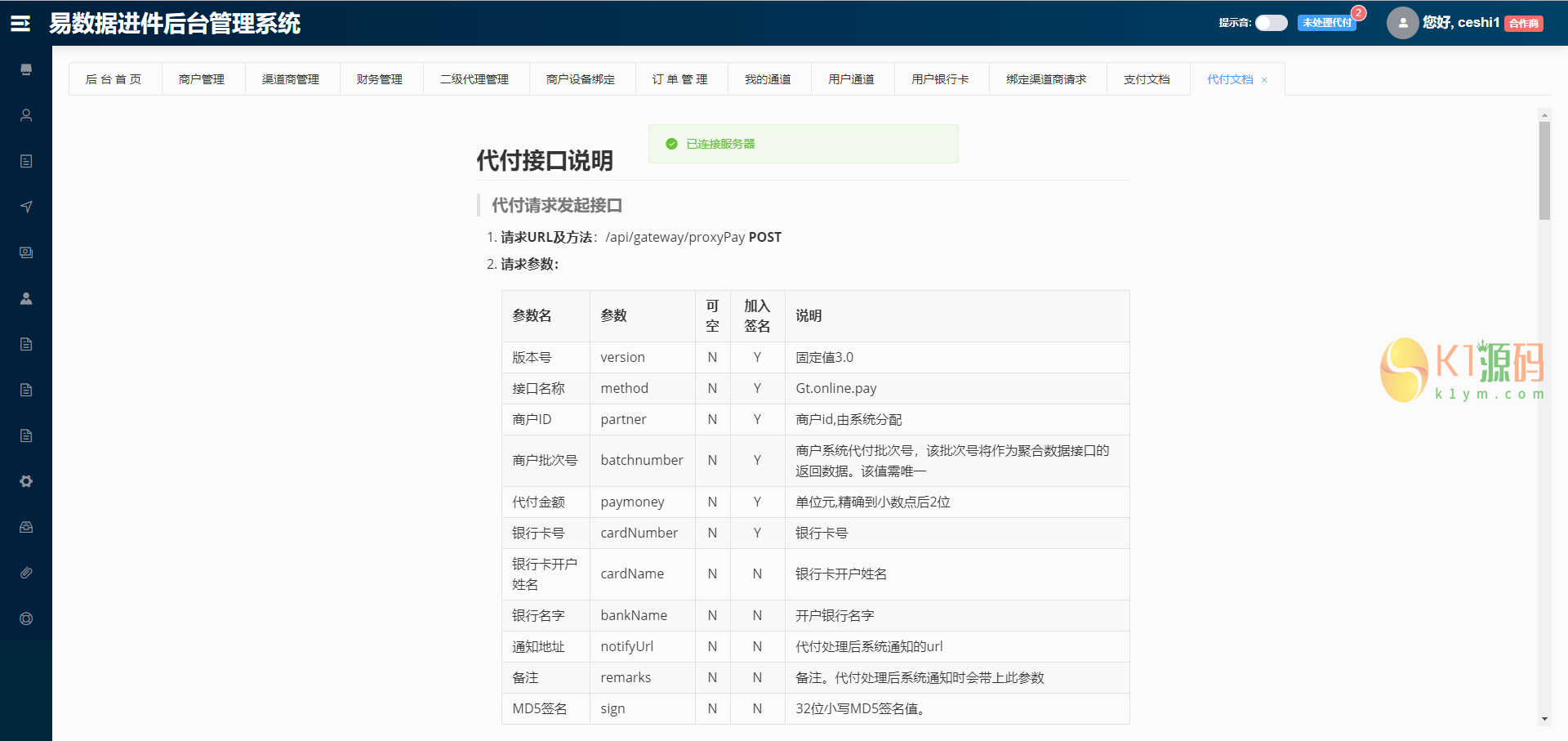Viewport: 1568px width, 741px height.
Task: Open the outlined user icon in the sidebar
Action: click(26, 115)
